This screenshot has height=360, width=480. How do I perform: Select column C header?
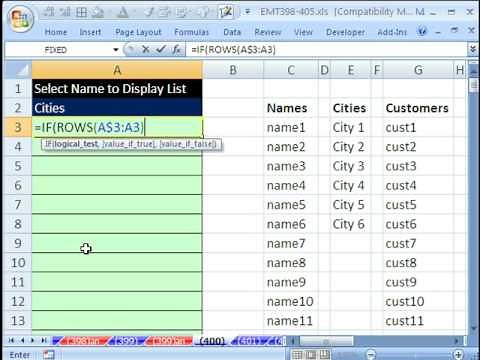point(291,70)
